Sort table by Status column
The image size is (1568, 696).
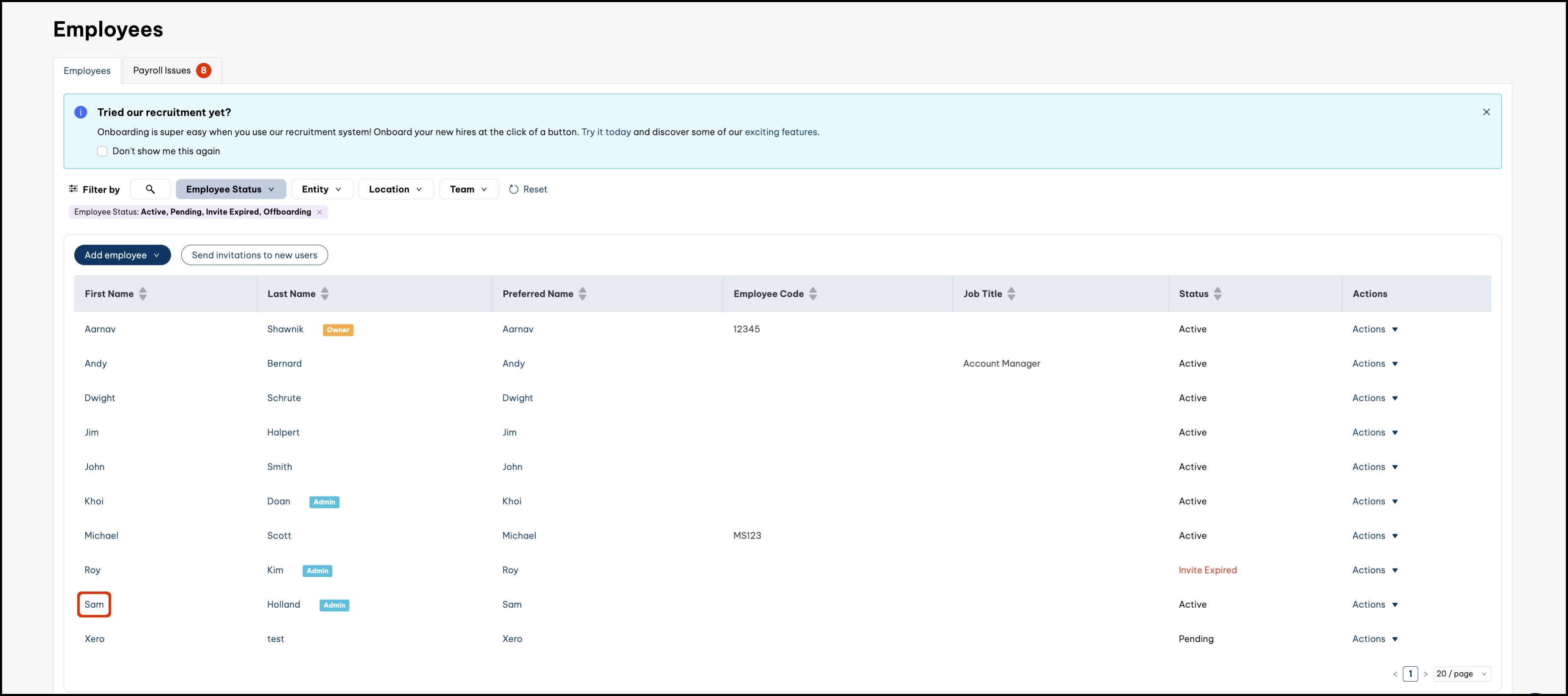1217,293
